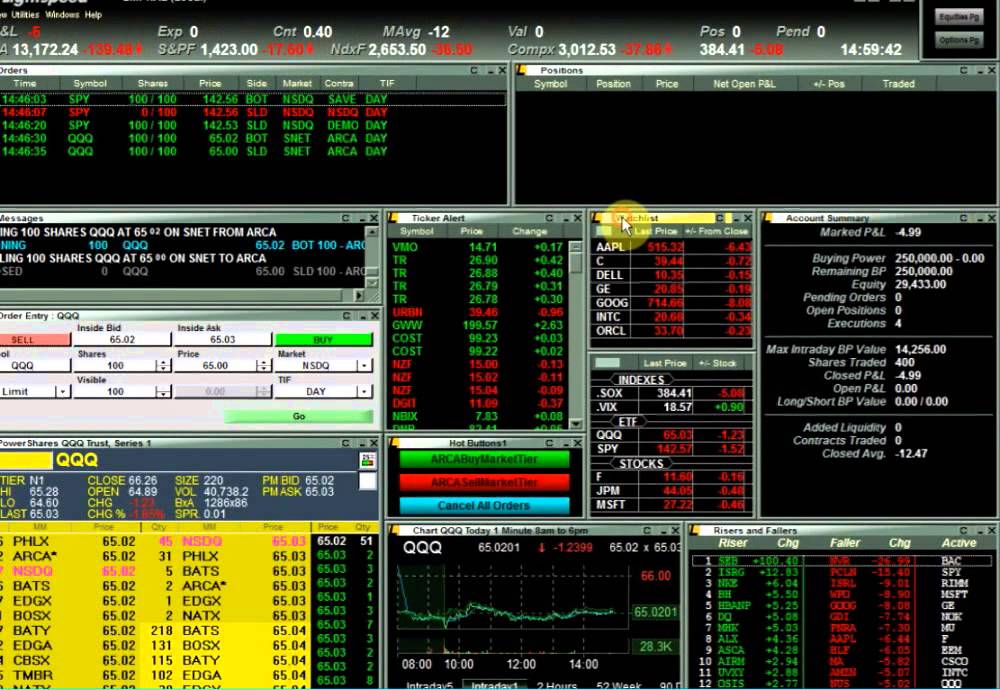Click the ARCABuyMarketTier hot button
Viewport: 1000px width, 690px height.
[x=484, y=459]
